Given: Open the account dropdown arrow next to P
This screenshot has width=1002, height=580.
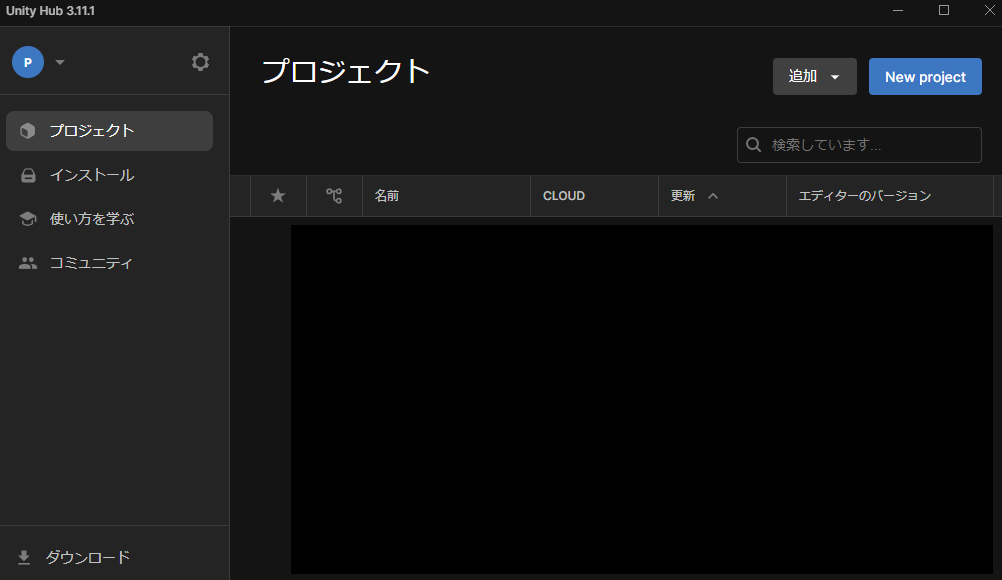Looking at the screenshot, I should coord(58,61).
